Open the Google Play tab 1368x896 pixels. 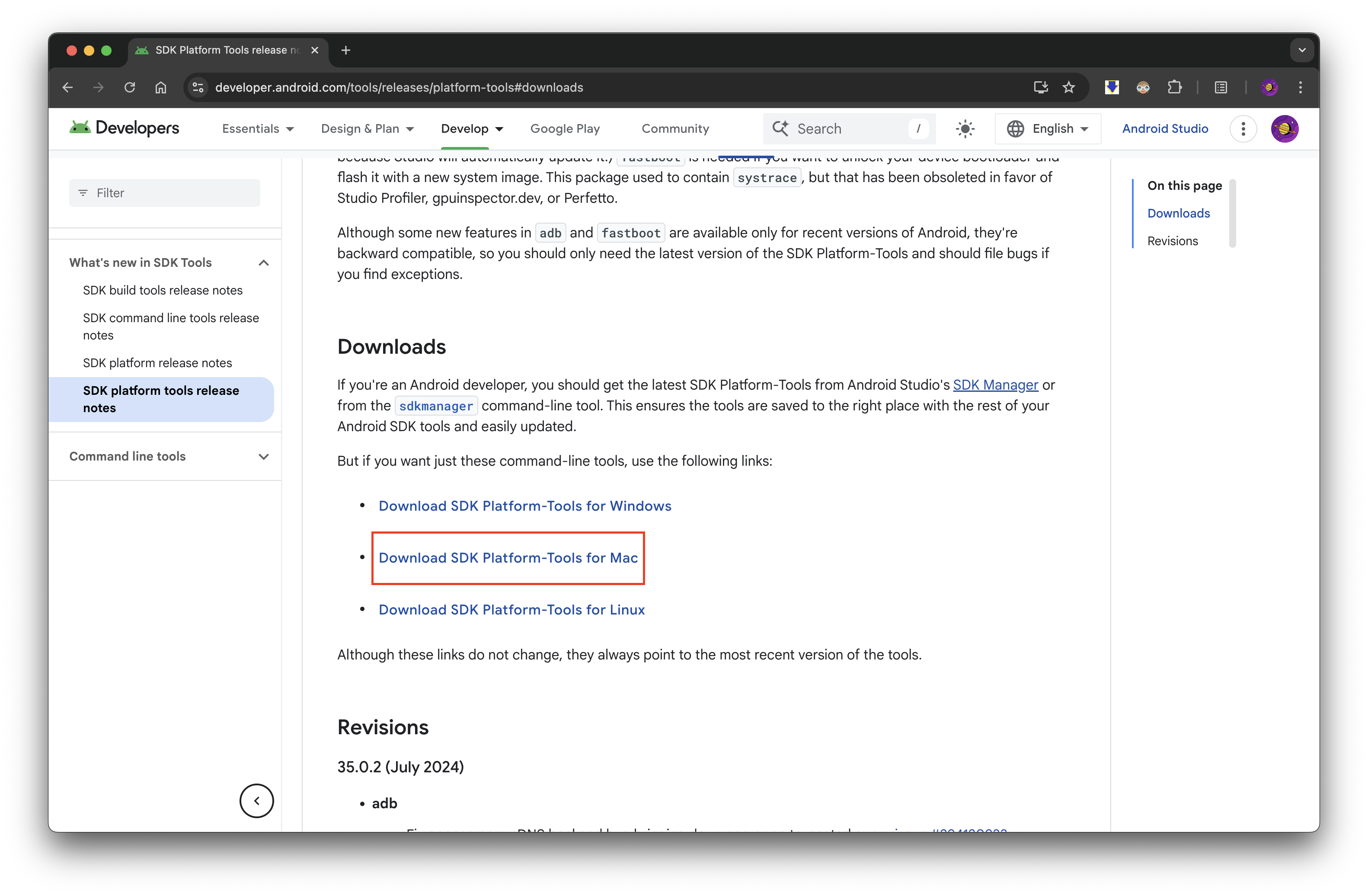click(x=564, y=129)
